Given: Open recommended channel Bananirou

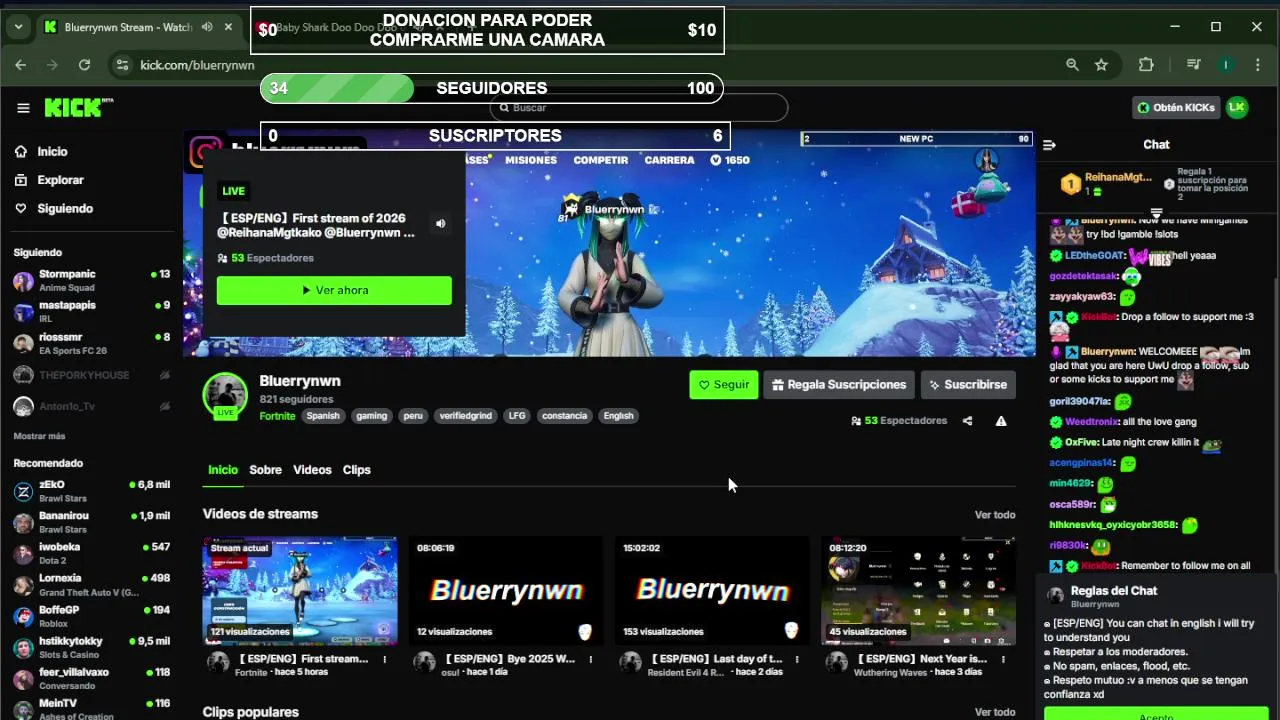Looking at the screenshot, I should tap(91, 522).
